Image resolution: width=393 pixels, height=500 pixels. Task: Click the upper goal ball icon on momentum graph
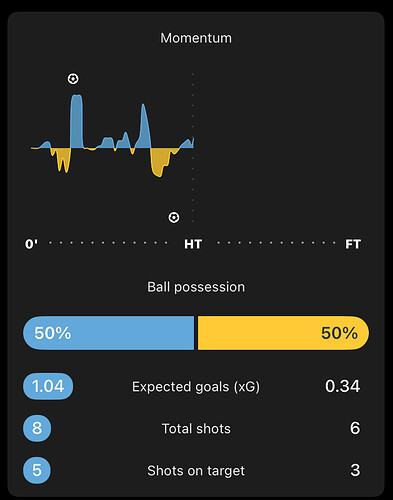click(x=73, y=79)
